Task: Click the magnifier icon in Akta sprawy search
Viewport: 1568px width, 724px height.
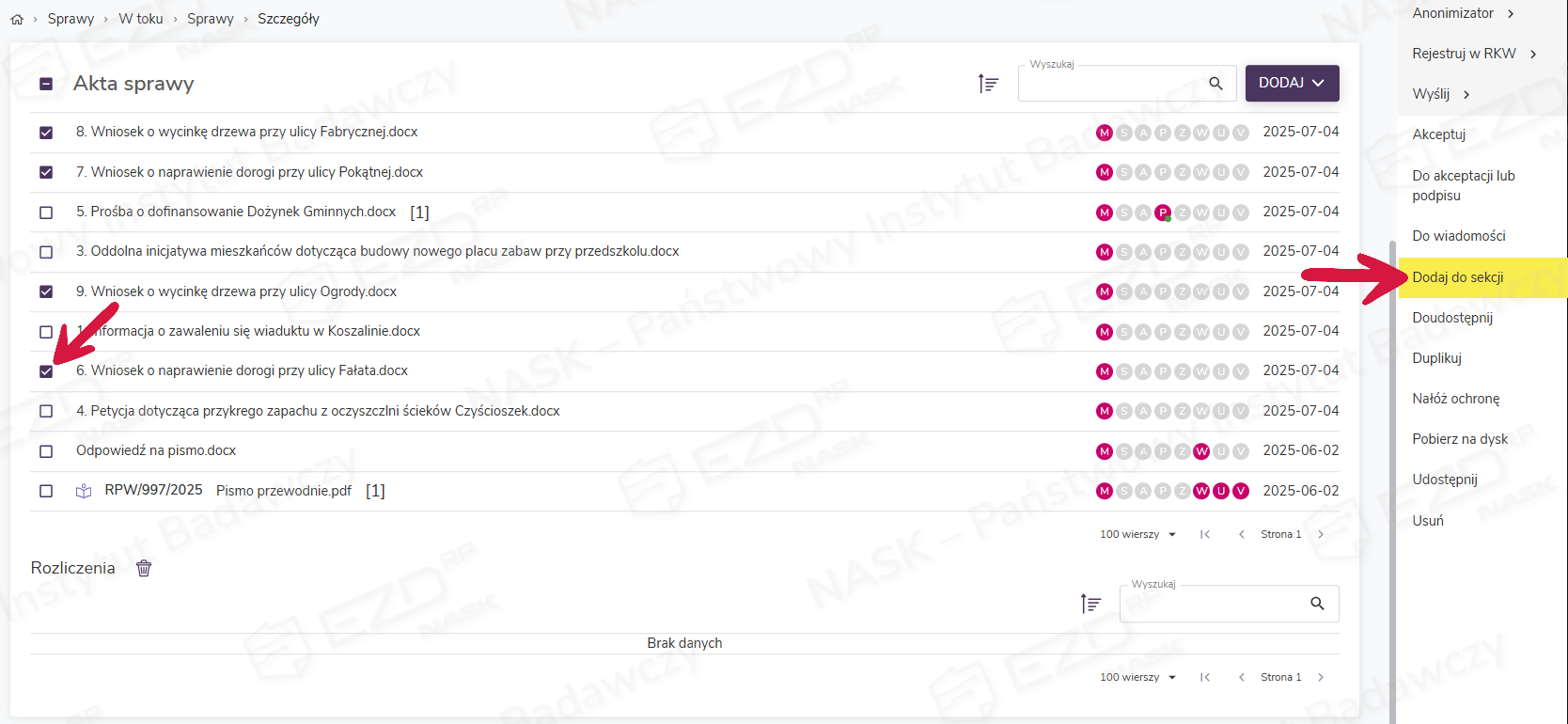Action: 1215,84
